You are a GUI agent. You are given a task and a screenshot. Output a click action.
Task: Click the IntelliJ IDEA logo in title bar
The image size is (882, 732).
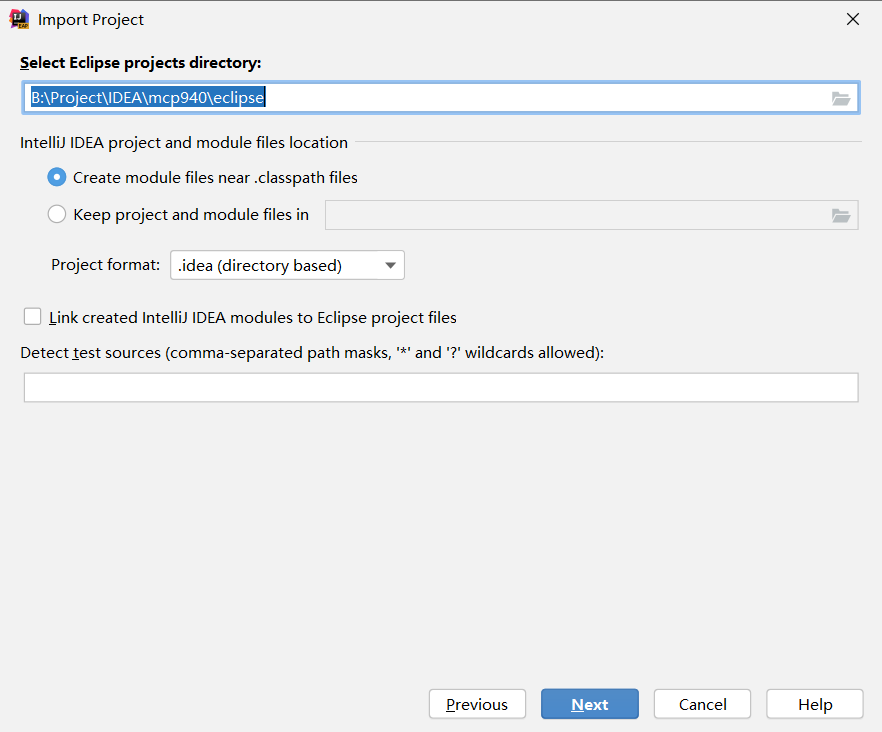pos(19,19)
